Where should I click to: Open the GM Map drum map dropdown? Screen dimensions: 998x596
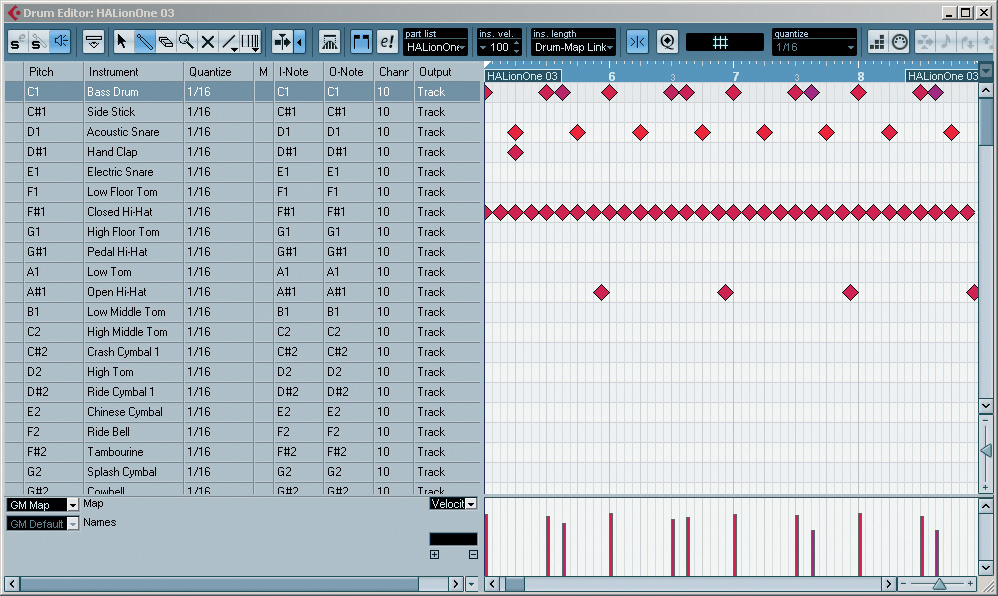(42, 505)
